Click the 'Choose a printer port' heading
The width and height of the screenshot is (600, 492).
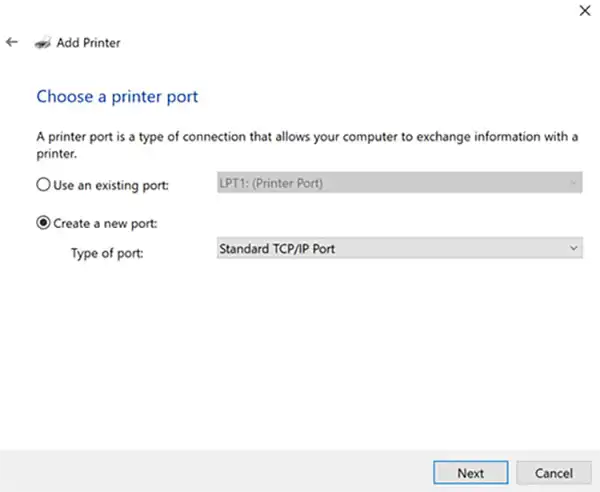[117, 97]
